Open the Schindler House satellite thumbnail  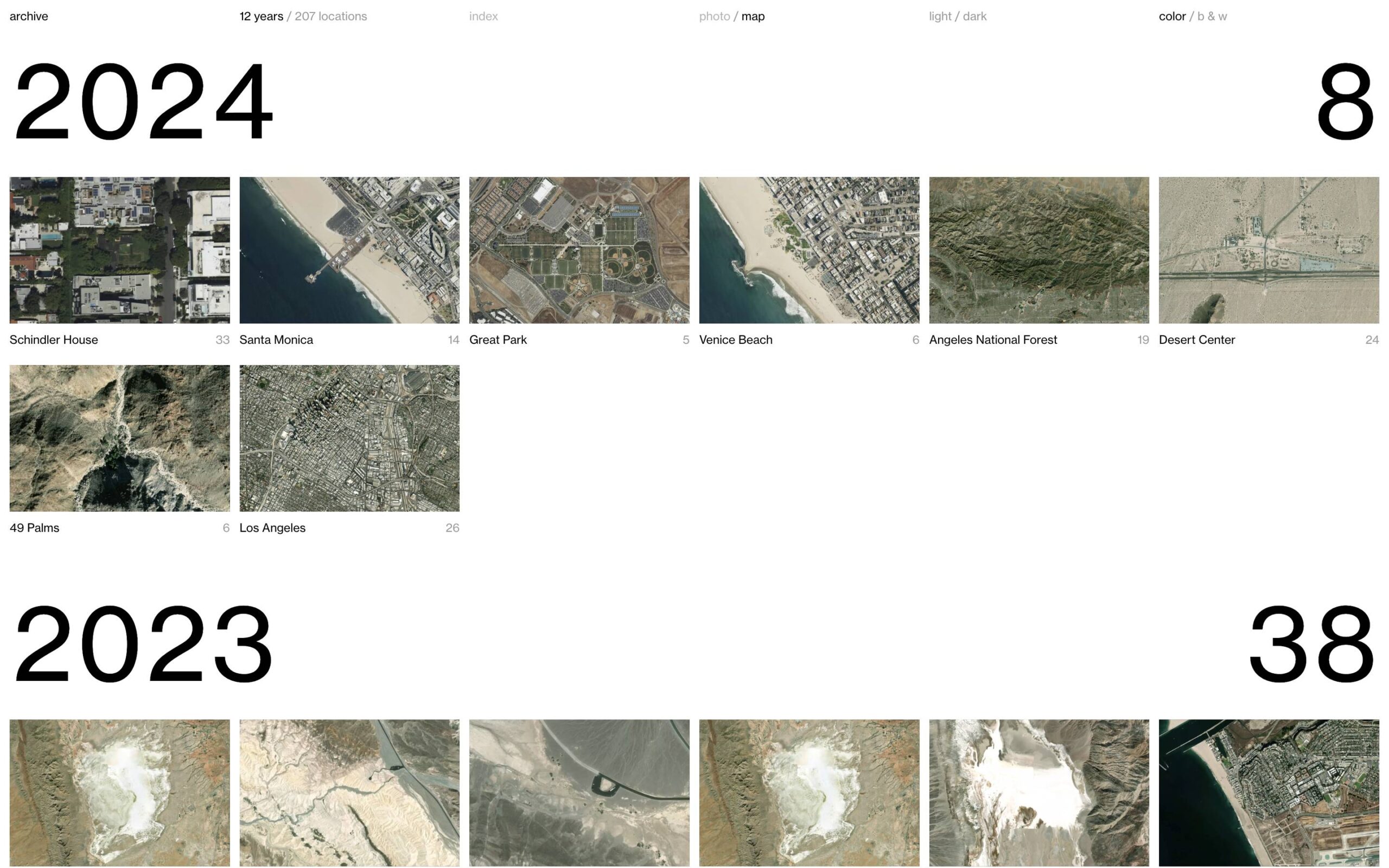point(119,250)
